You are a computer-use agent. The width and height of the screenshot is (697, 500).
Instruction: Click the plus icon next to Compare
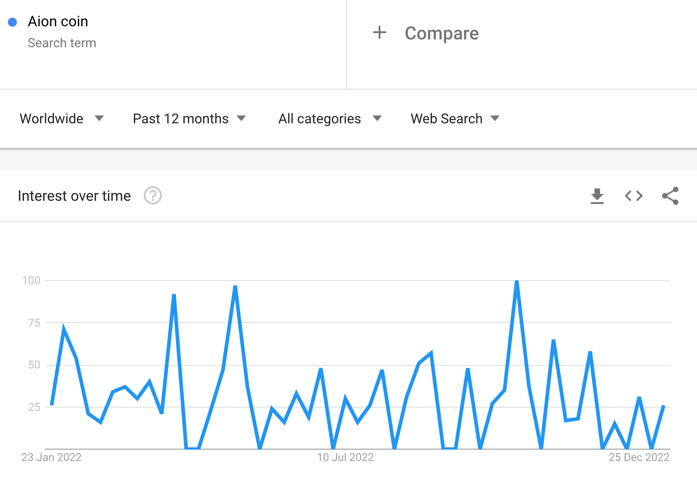379,32
